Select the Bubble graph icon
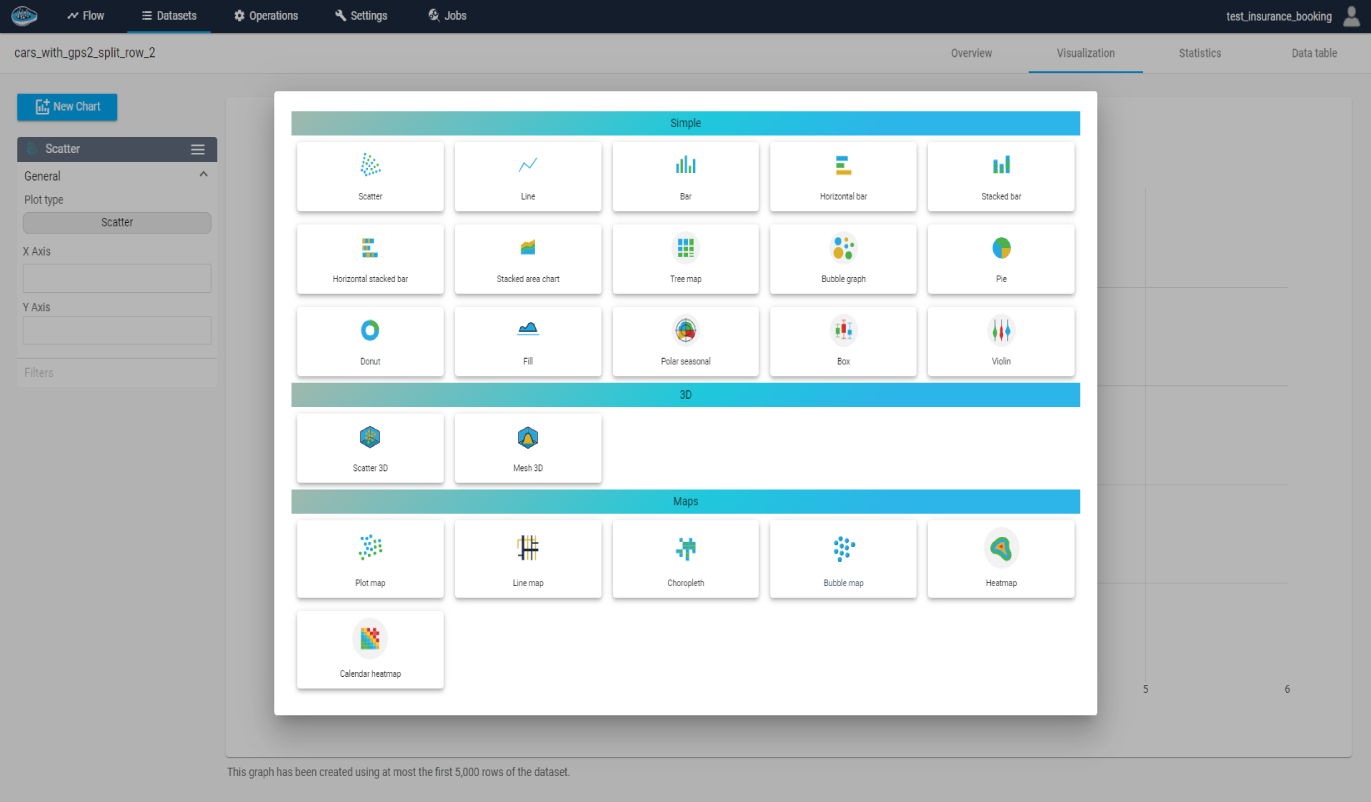1371x802 pixels. click(x=843, y=247)
